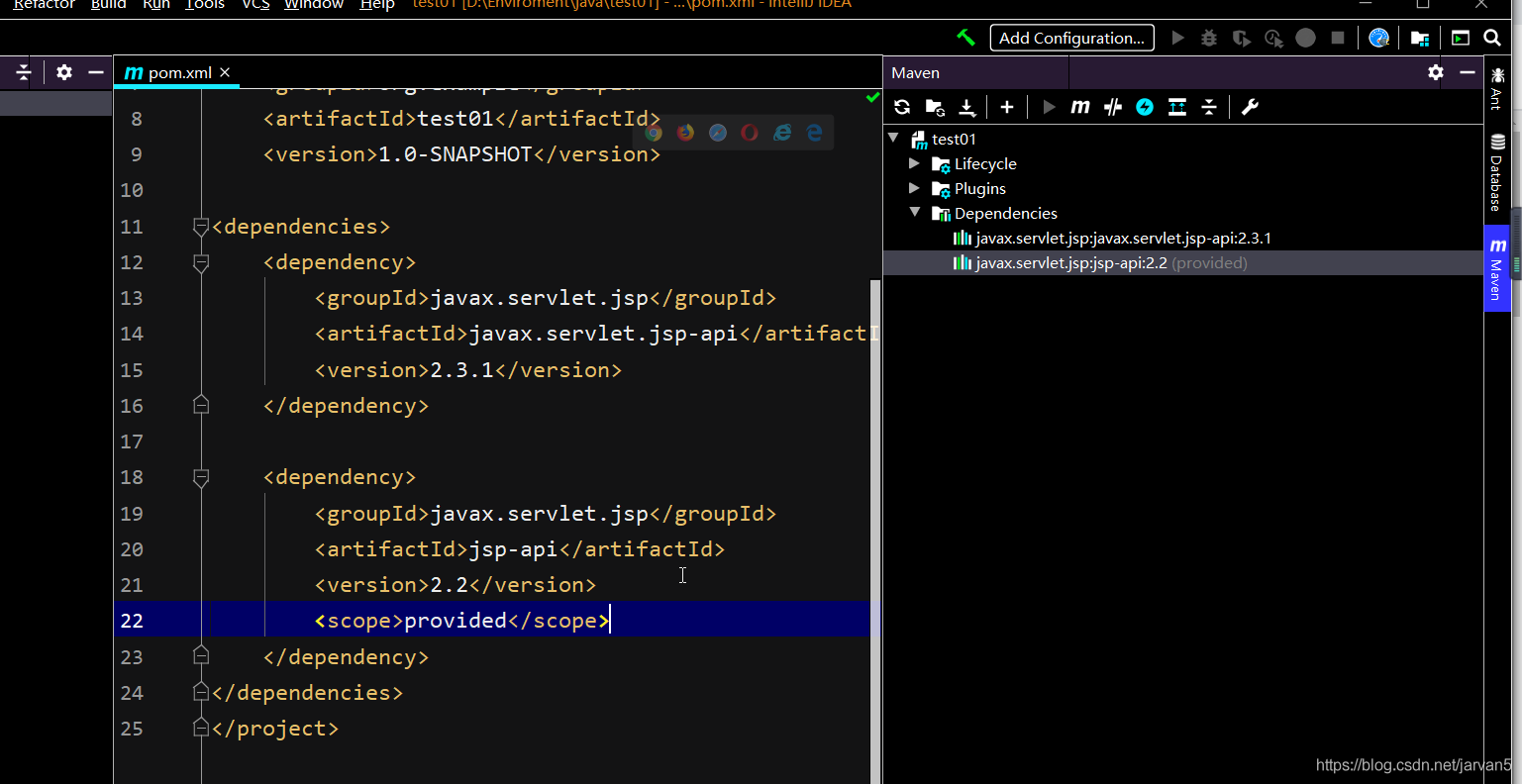Click collapse icon in left Project panel
This screenshot has height=784, width=1522.
(x=24, y=72)
